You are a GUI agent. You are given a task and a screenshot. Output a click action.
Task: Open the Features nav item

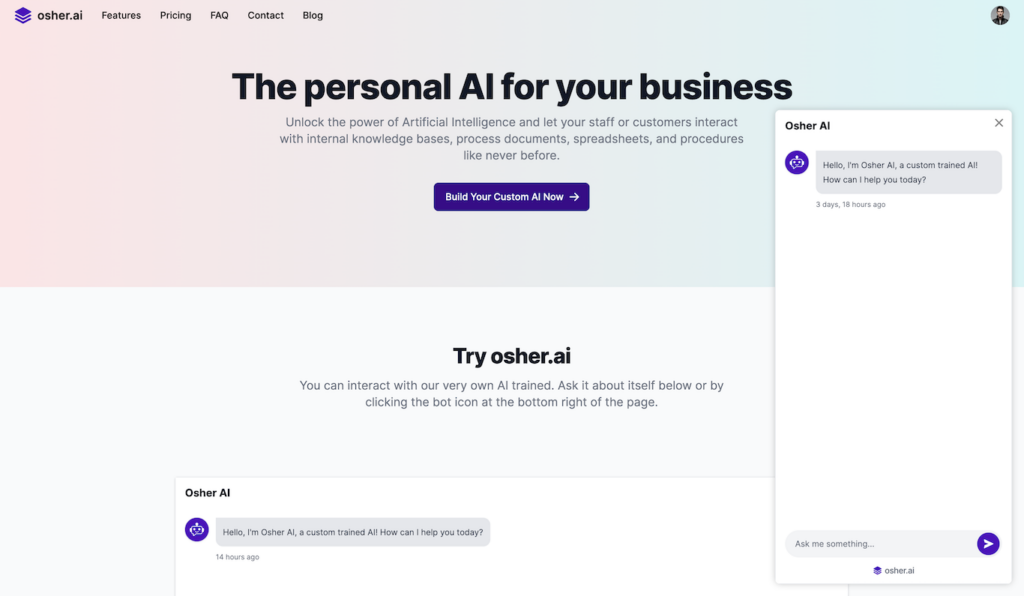[x=121, y=15]
